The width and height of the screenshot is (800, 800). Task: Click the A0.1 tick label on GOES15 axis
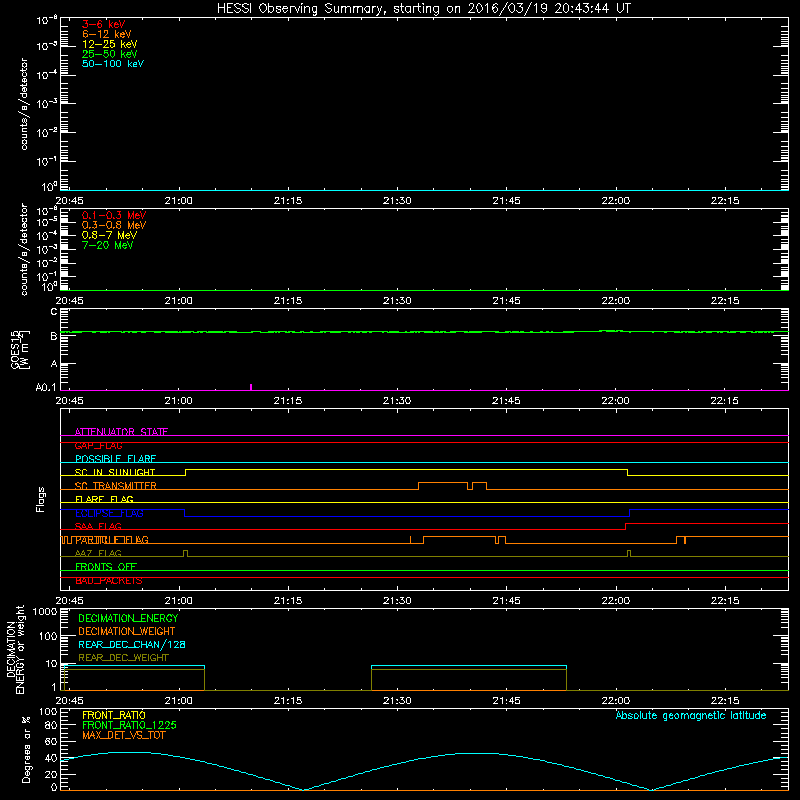(45, 388)
